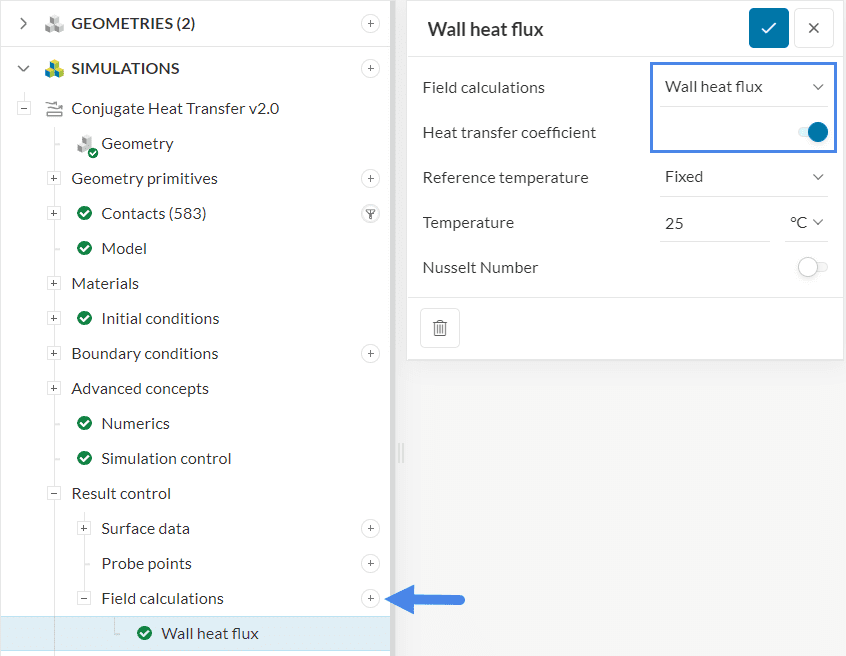846x656 pixels.
Task: Apply settings with the blue checkmark button
Action: 768,28
